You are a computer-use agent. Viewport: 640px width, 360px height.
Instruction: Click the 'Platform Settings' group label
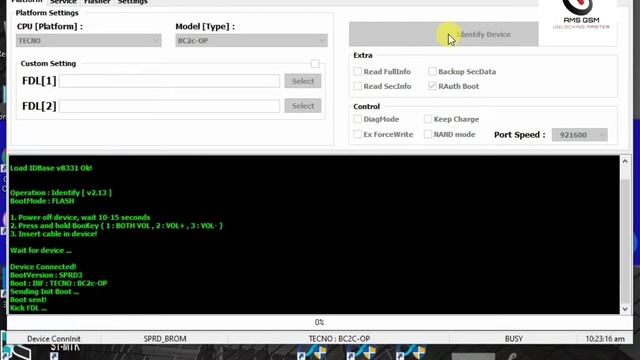(47, 13)
